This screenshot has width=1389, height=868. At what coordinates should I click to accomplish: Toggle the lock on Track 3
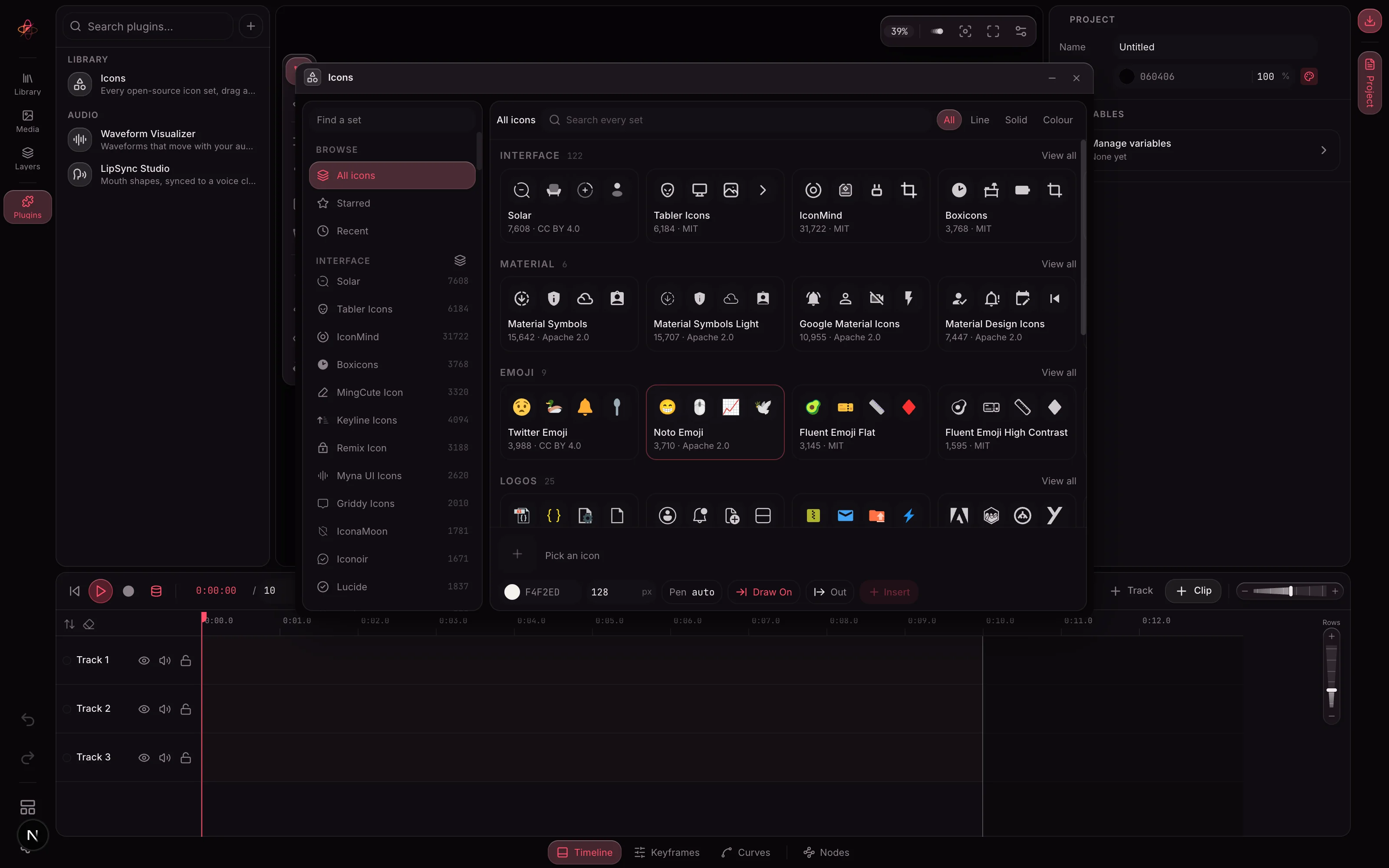185,758
